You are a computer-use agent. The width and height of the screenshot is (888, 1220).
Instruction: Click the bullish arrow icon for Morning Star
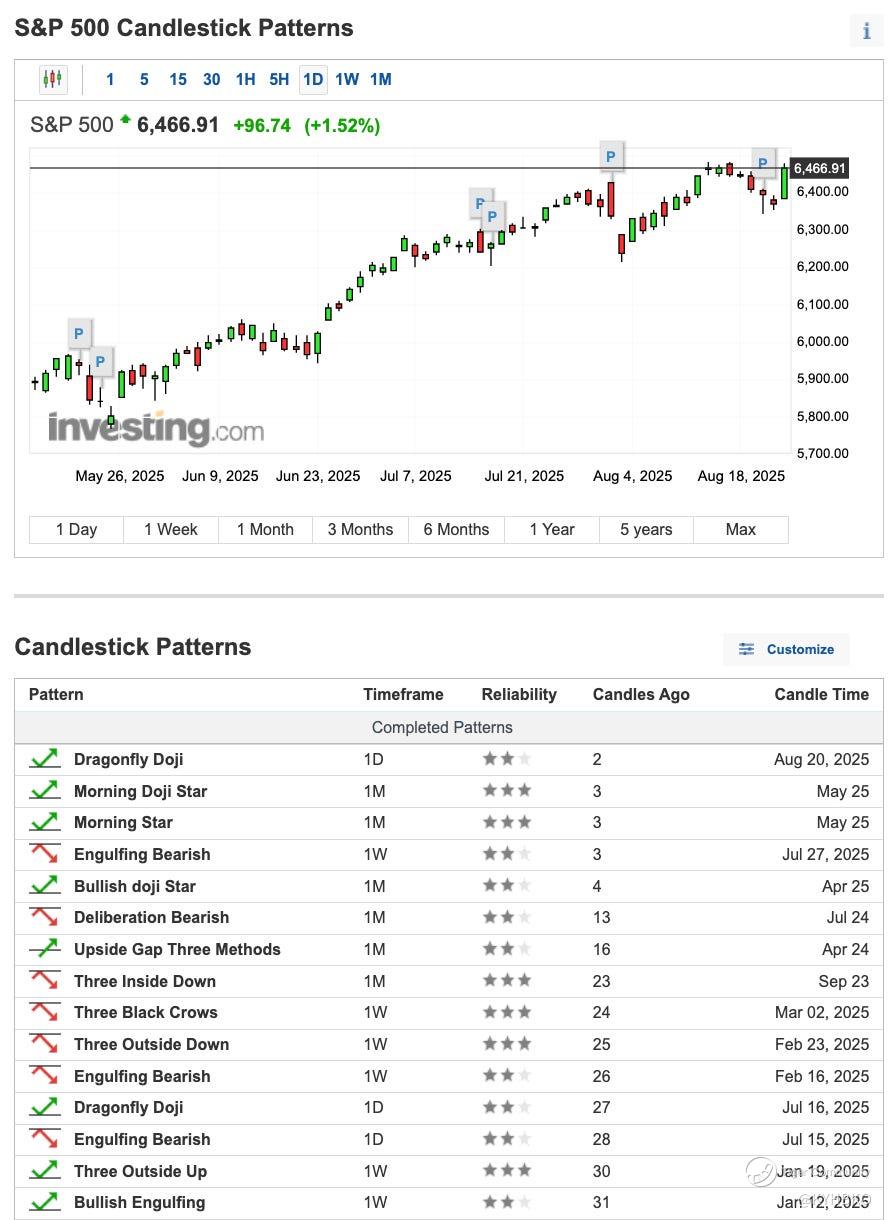(44, 823)
